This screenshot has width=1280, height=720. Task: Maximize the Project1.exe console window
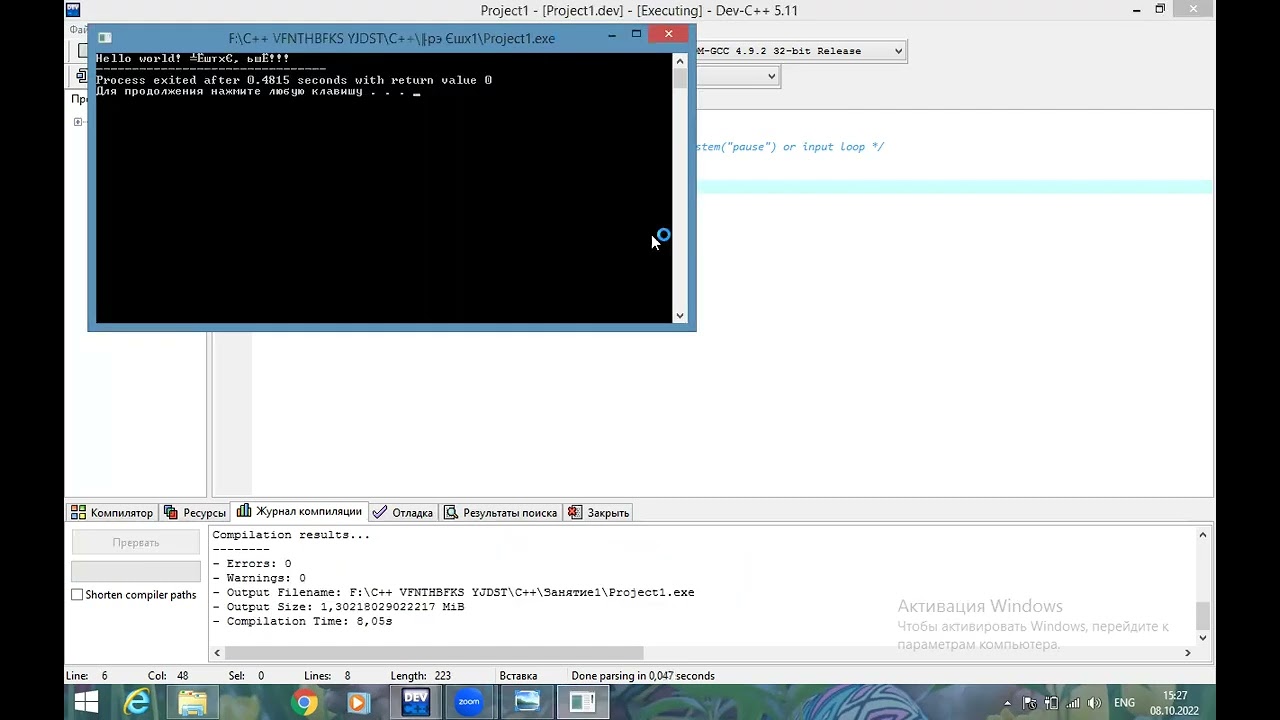tap(636, 35)
